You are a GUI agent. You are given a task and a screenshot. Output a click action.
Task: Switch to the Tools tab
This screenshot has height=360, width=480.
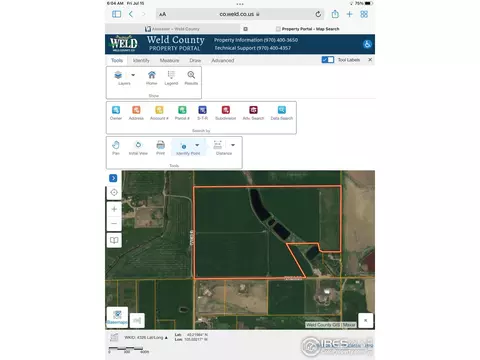coord(117,60)
